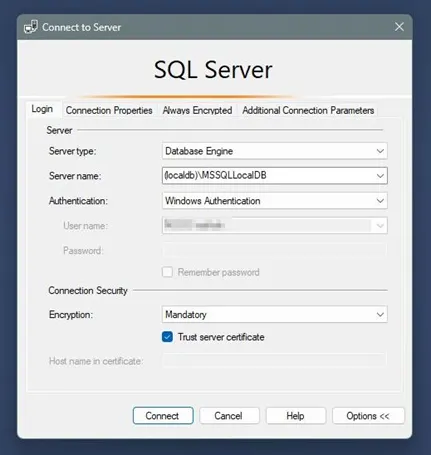Image resolution: width=431 pixels, height=455 pixels.
Task: Switch to the Login tab
Action: (42, 109)
